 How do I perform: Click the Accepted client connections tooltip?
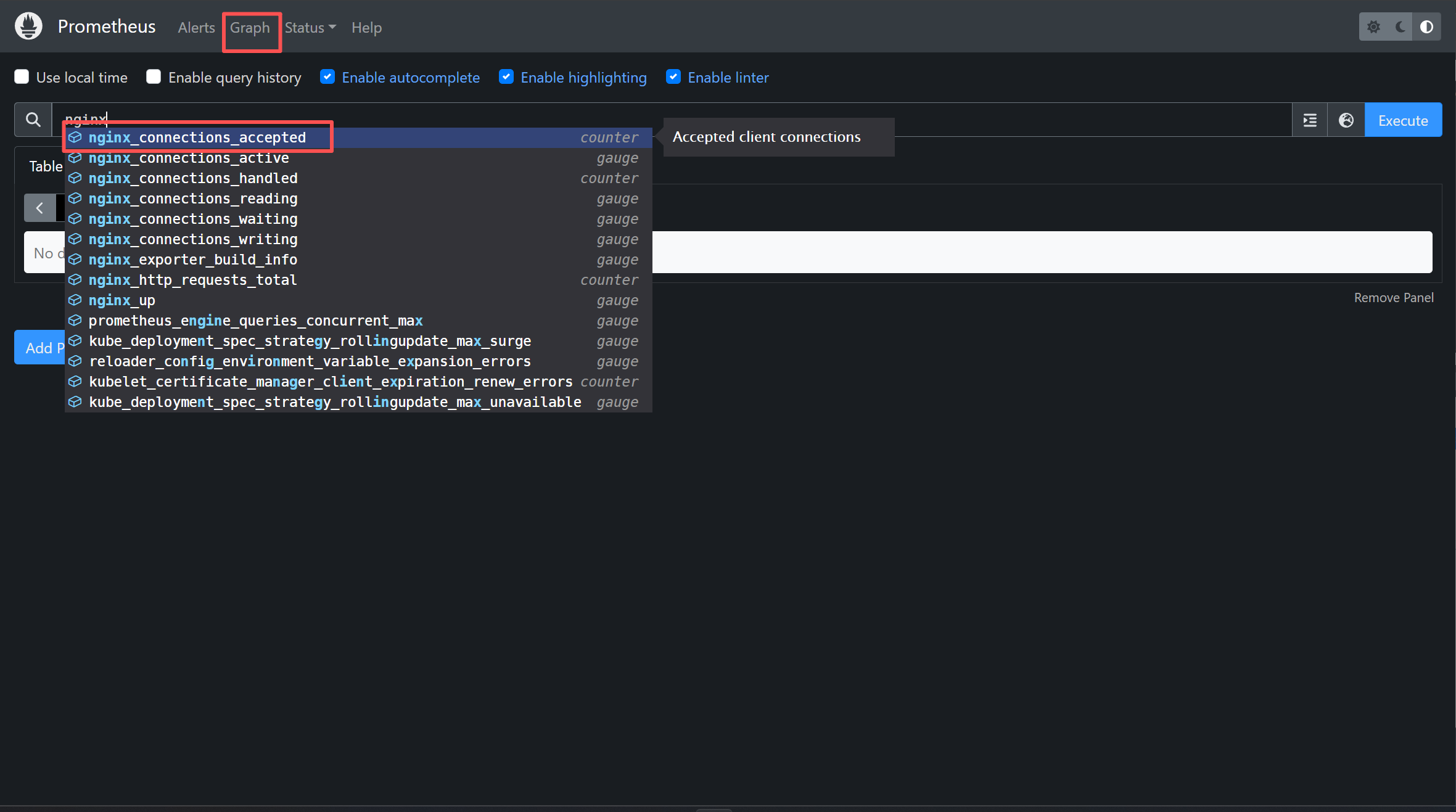pyautogui.click(x=779, y=137)
